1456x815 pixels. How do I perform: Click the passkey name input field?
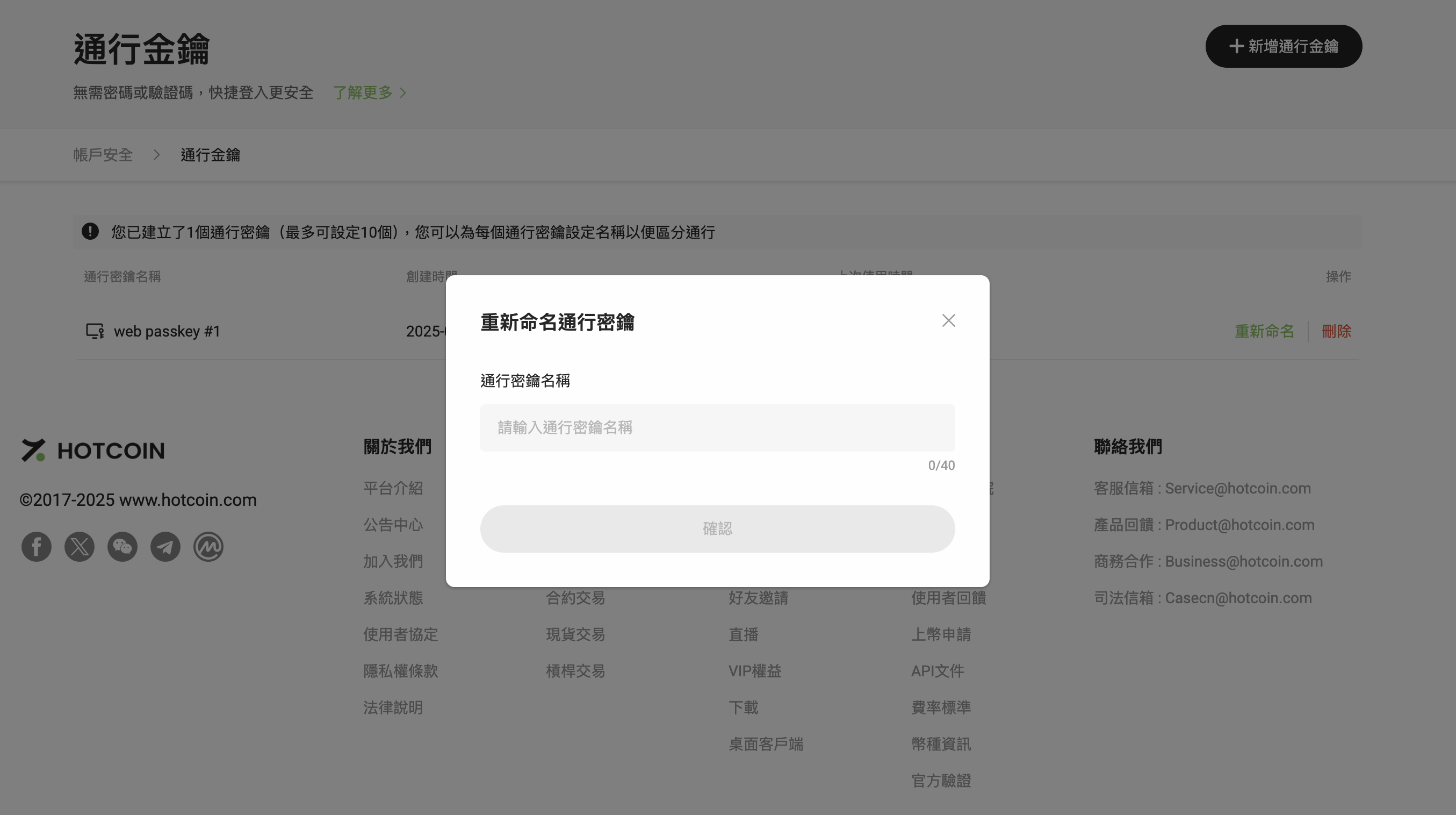717,427
